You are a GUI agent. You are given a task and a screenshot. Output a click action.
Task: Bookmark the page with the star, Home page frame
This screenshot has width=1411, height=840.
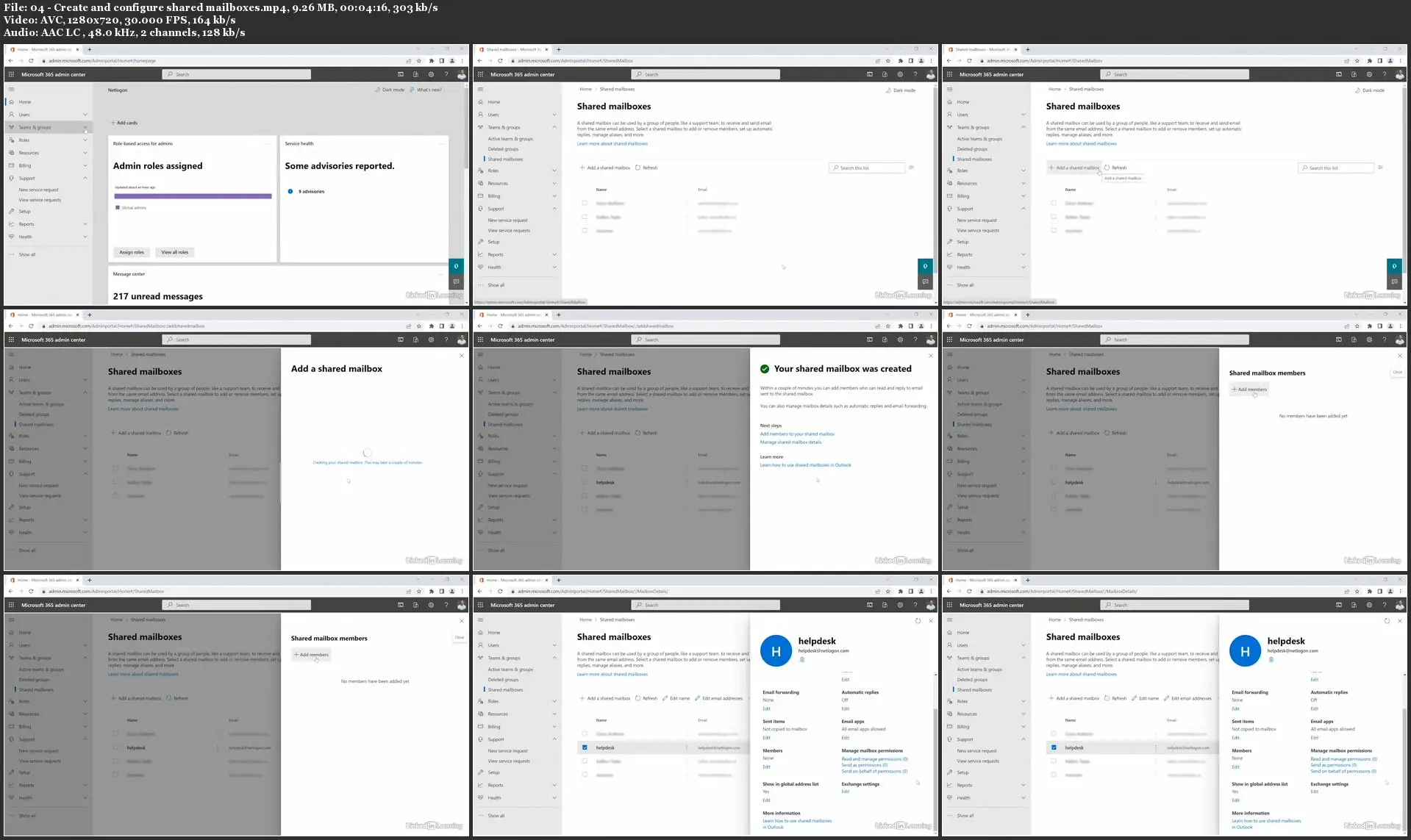pos(419,61)
